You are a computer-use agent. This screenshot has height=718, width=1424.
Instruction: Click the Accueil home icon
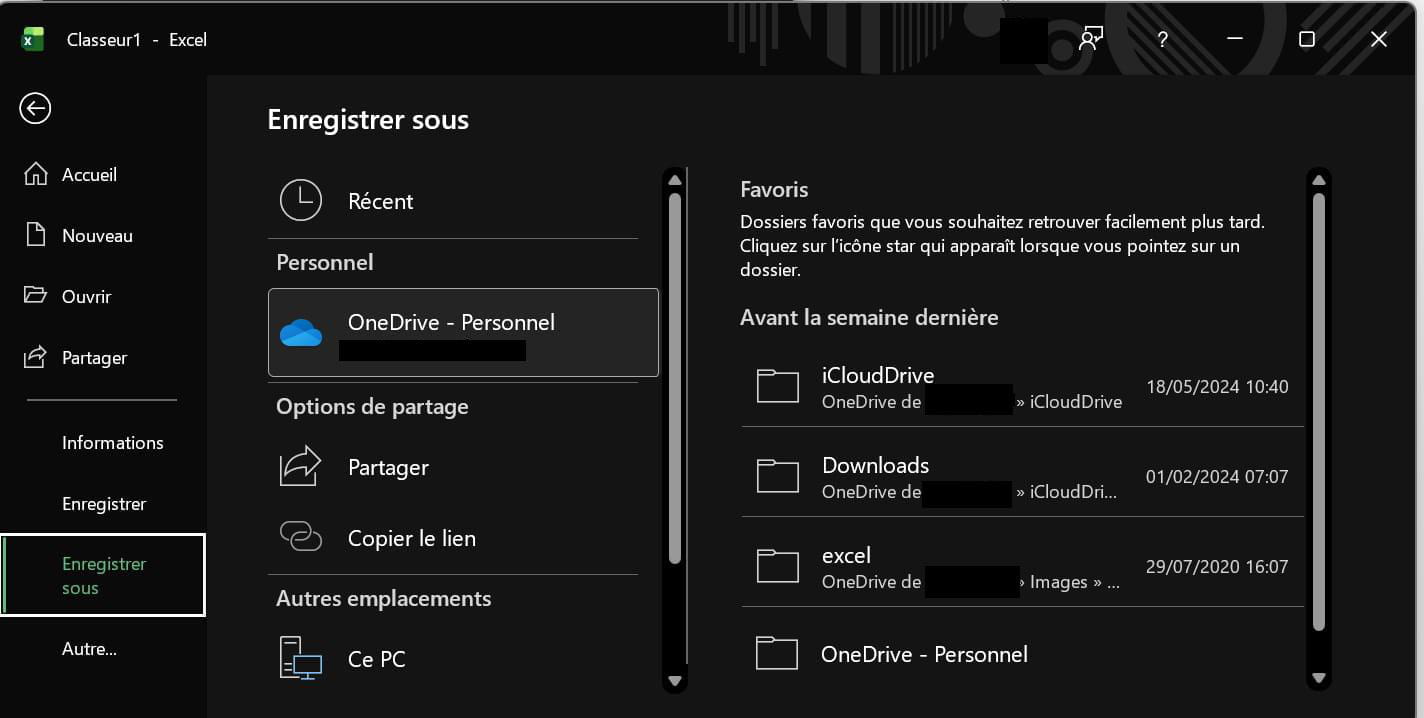[35, 174]
